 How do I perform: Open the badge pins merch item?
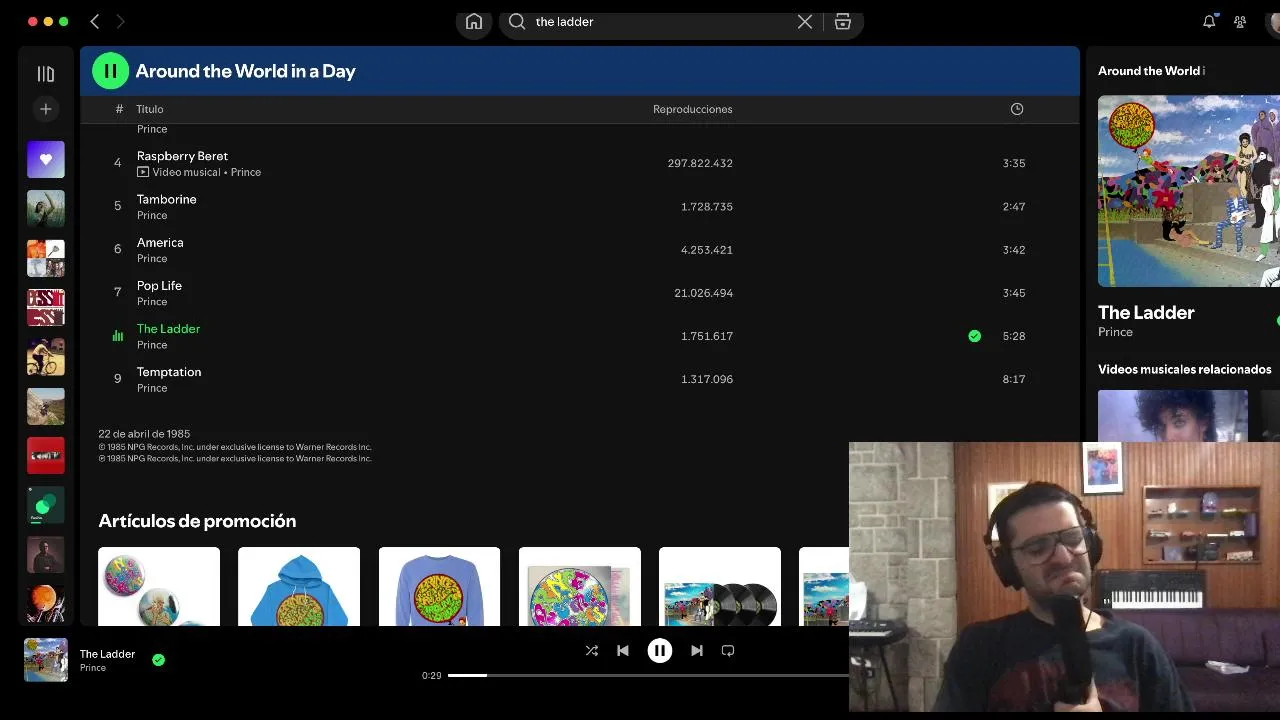point(159,587)
